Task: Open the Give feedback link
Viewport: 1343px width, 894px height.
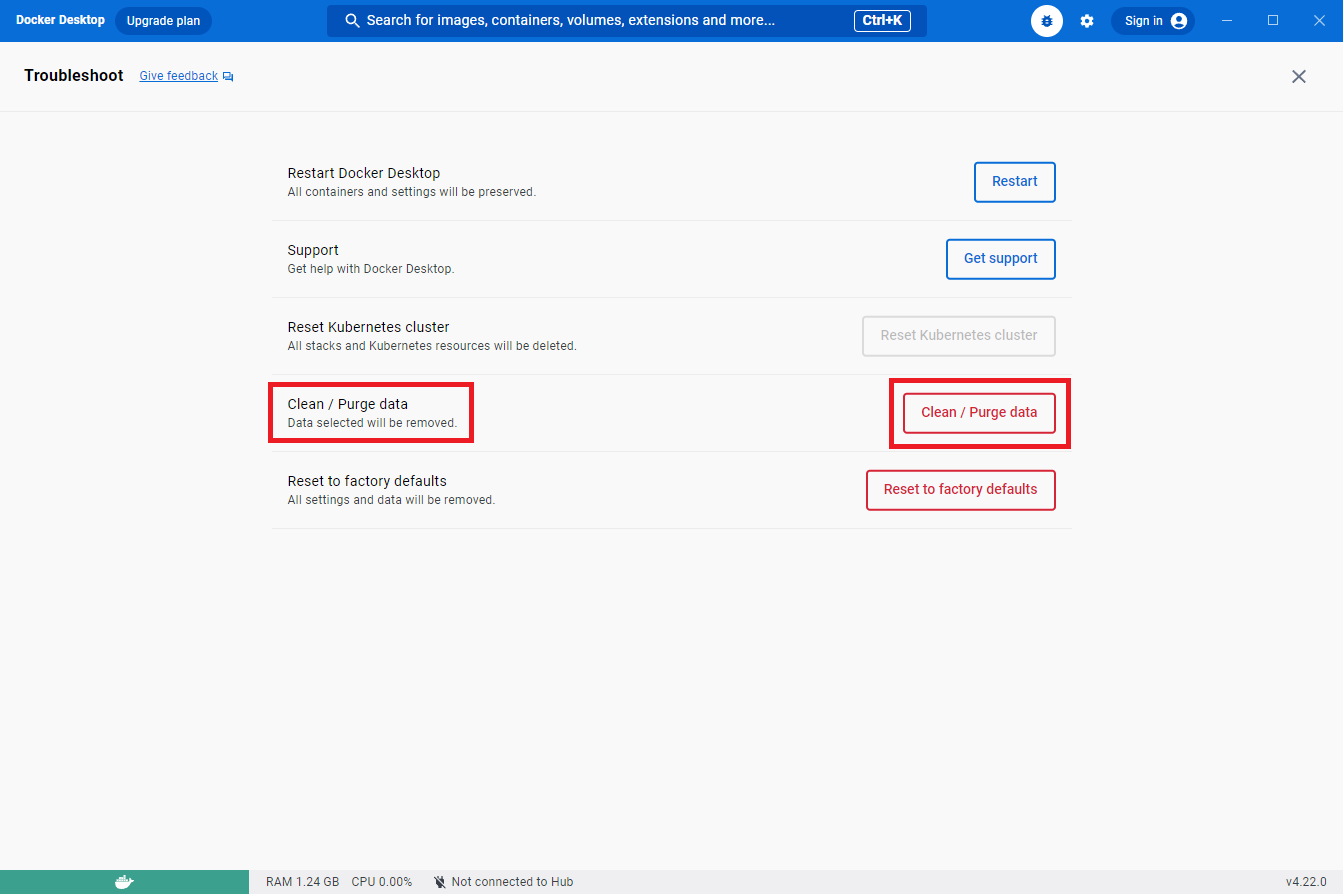Action: coord(178,76)
